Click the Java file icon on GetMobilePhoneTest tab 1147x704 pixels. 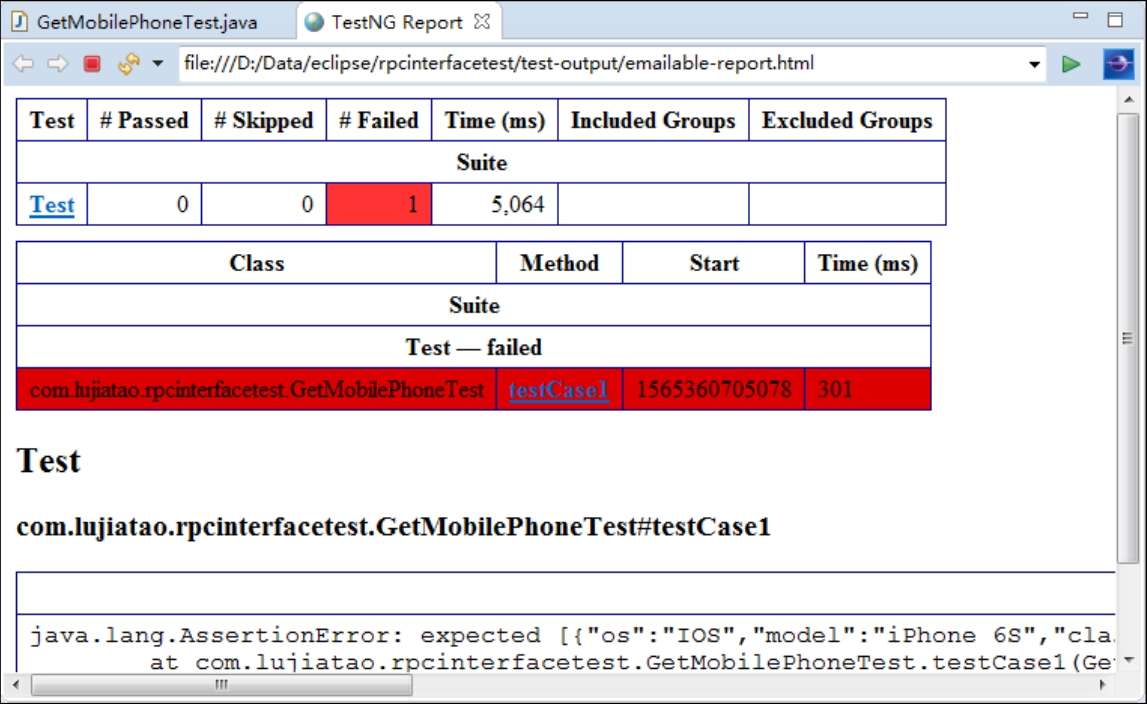(x=20, y=22)
